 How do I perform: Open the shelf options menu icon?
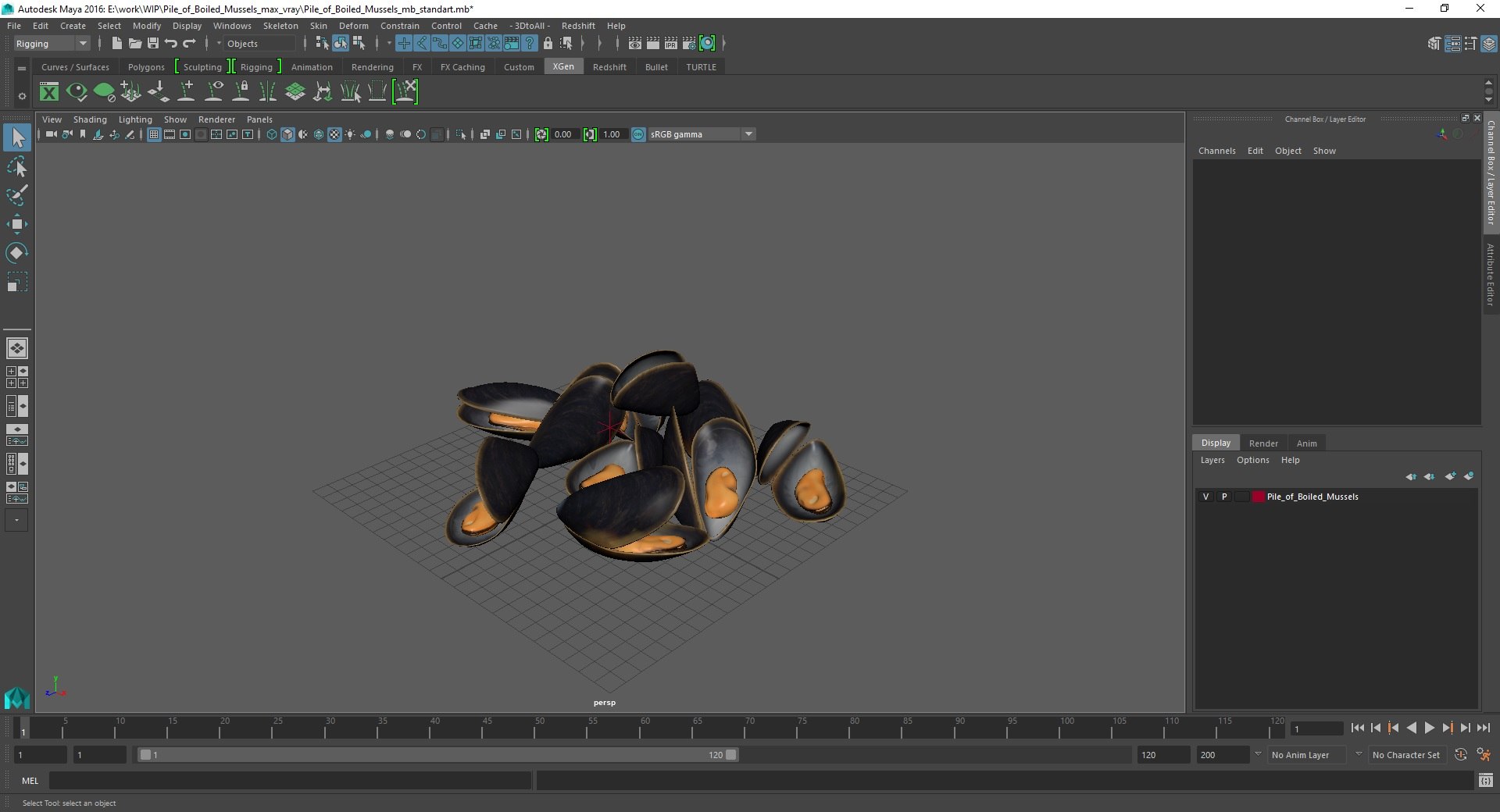[22, 96]
